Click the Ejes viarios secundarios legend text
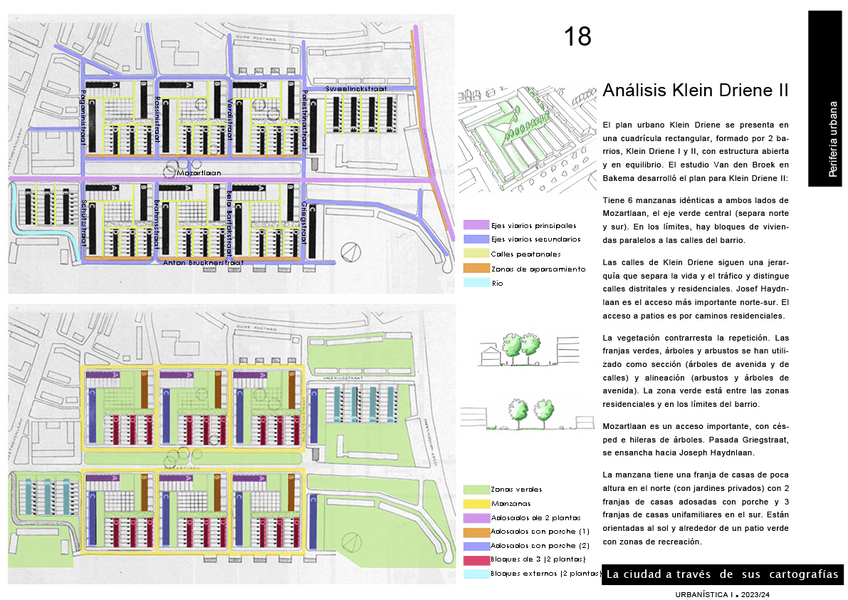This screenshot has width=848, height=600. point(536,239)
